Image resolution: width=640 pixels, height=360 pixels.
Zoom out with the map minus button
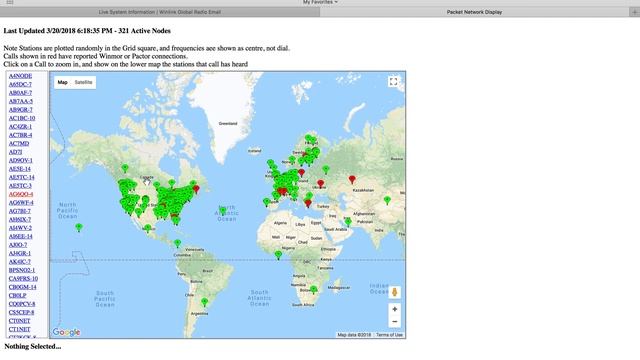point(394,322)
